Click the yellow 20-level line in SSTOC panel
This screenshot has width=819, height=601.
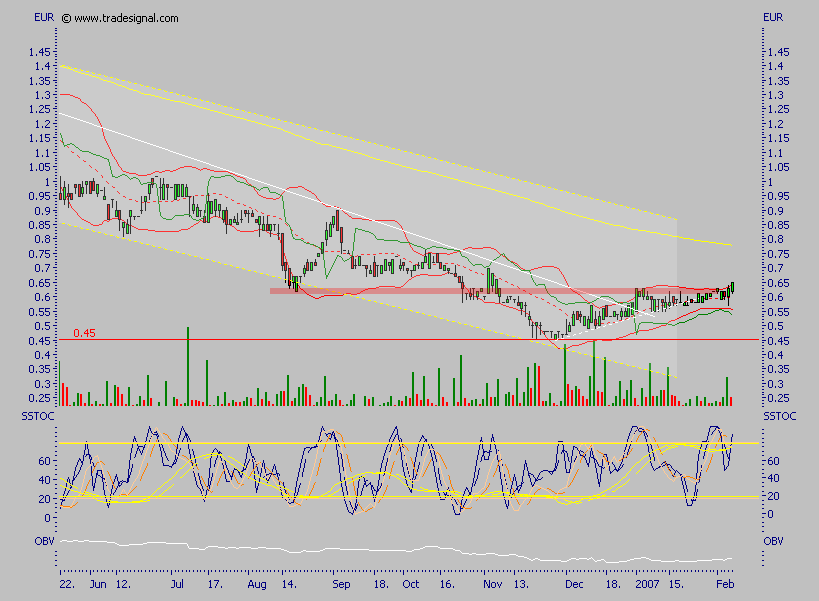pyautogui.click(x=400, y=496)
